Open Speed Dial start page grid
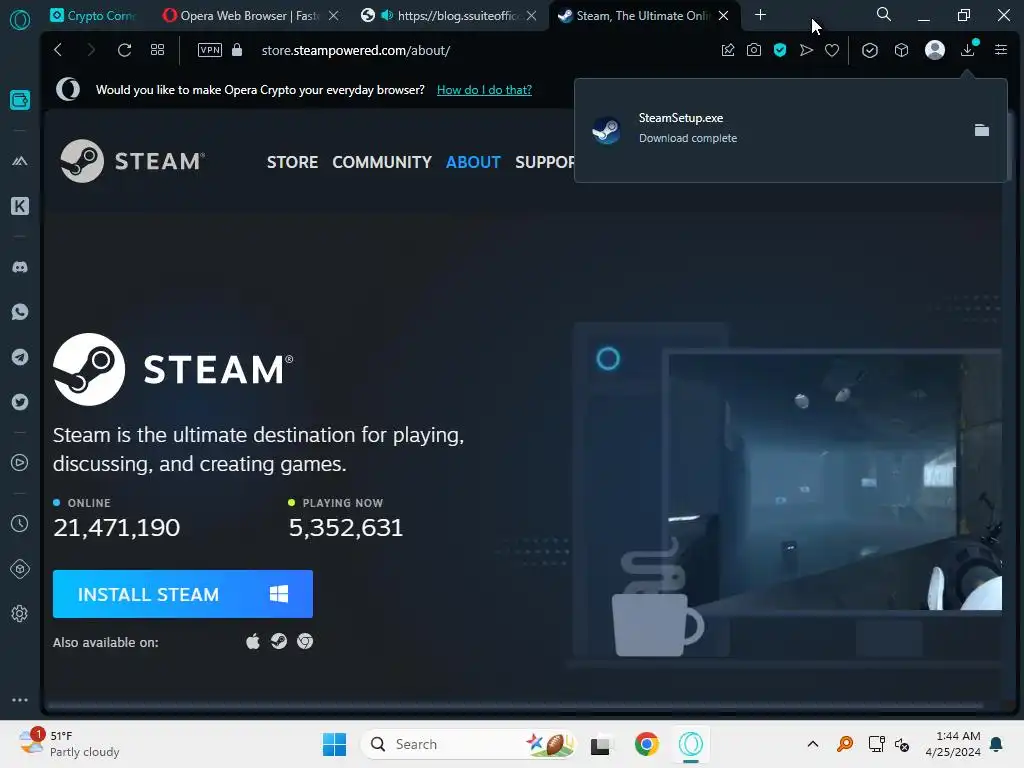Image resolution: width=1024 pixels, height=768 pixels. (157, 50)
